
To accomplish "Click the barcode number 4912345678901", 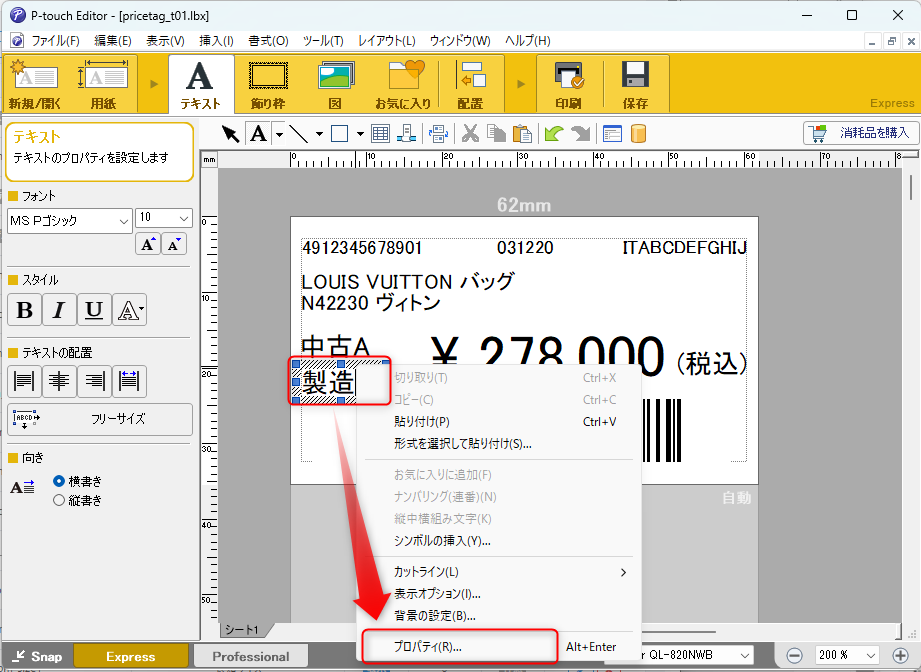I will [362, 248].
